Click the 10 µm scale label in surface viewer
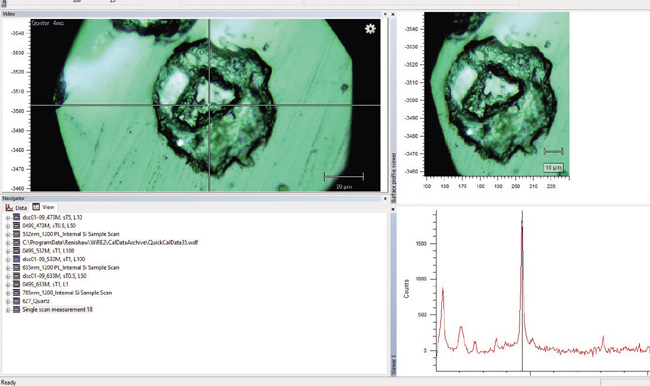 (x=553, y=168)
